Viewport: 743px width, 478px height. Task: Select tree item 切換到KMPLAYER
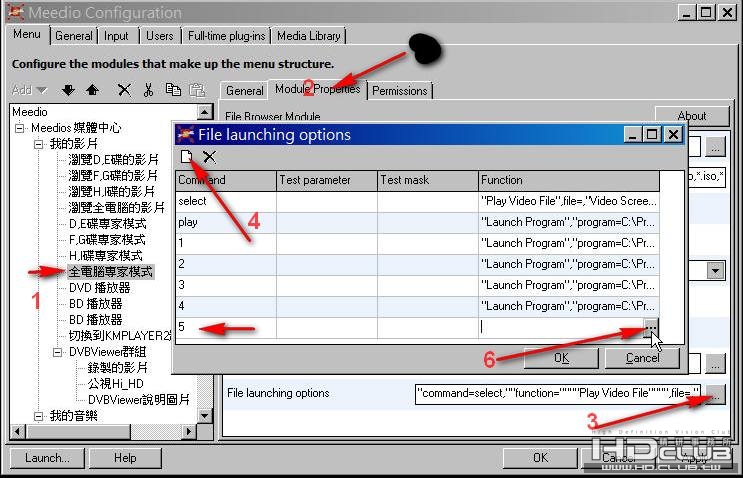pos(120,336)
